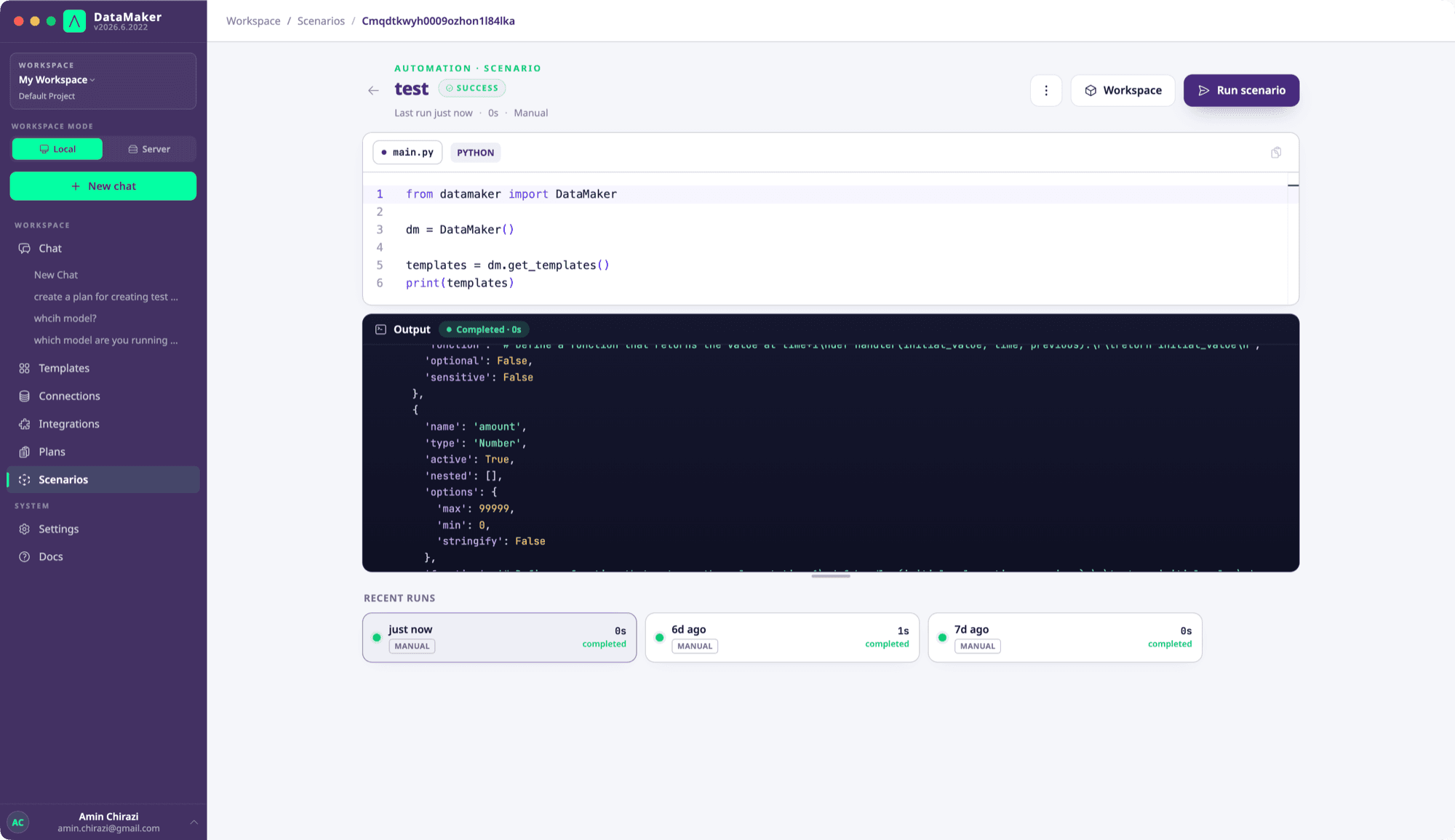Click the cube icon on Workspace button
This screenshot has height=840, width=1455.
[1091, 91]
